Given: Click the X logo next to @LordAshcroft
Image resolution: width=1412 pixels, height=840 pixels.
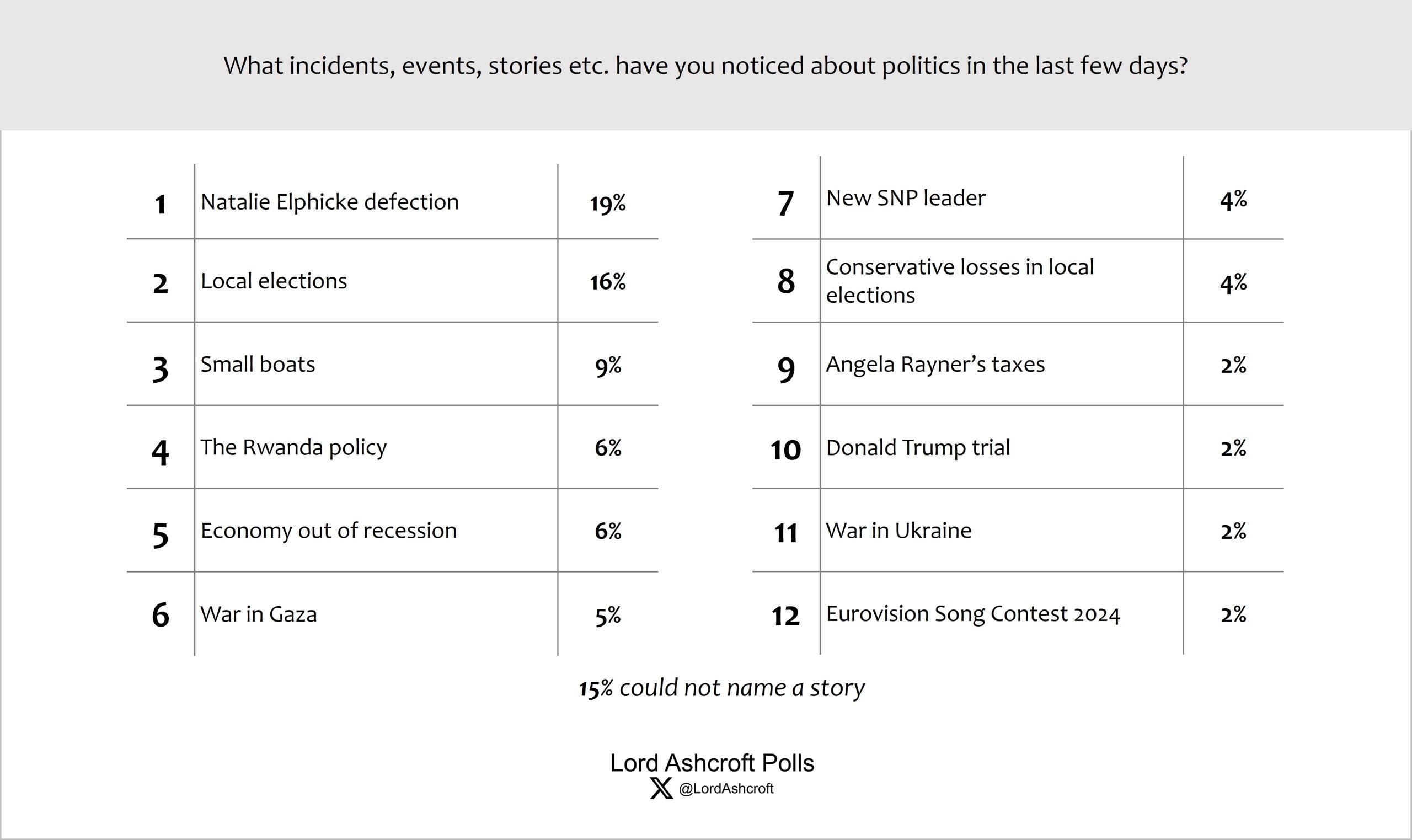Looking at the screenshot, I should (661, 789).
